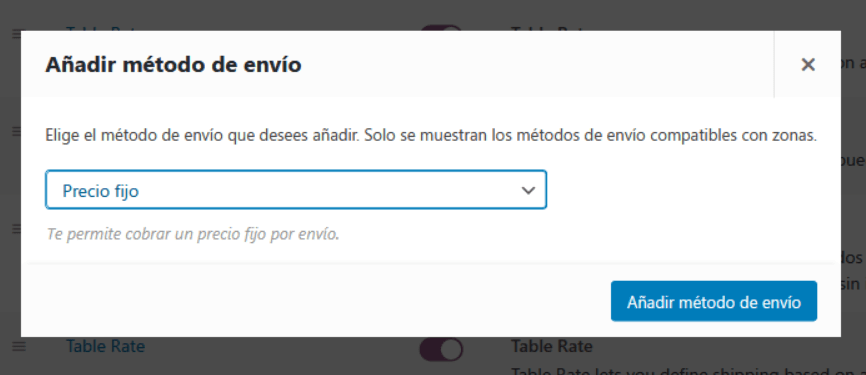Close the Añadir método de envío dialog
Screen dimensions: 866x375
point(807,65)
